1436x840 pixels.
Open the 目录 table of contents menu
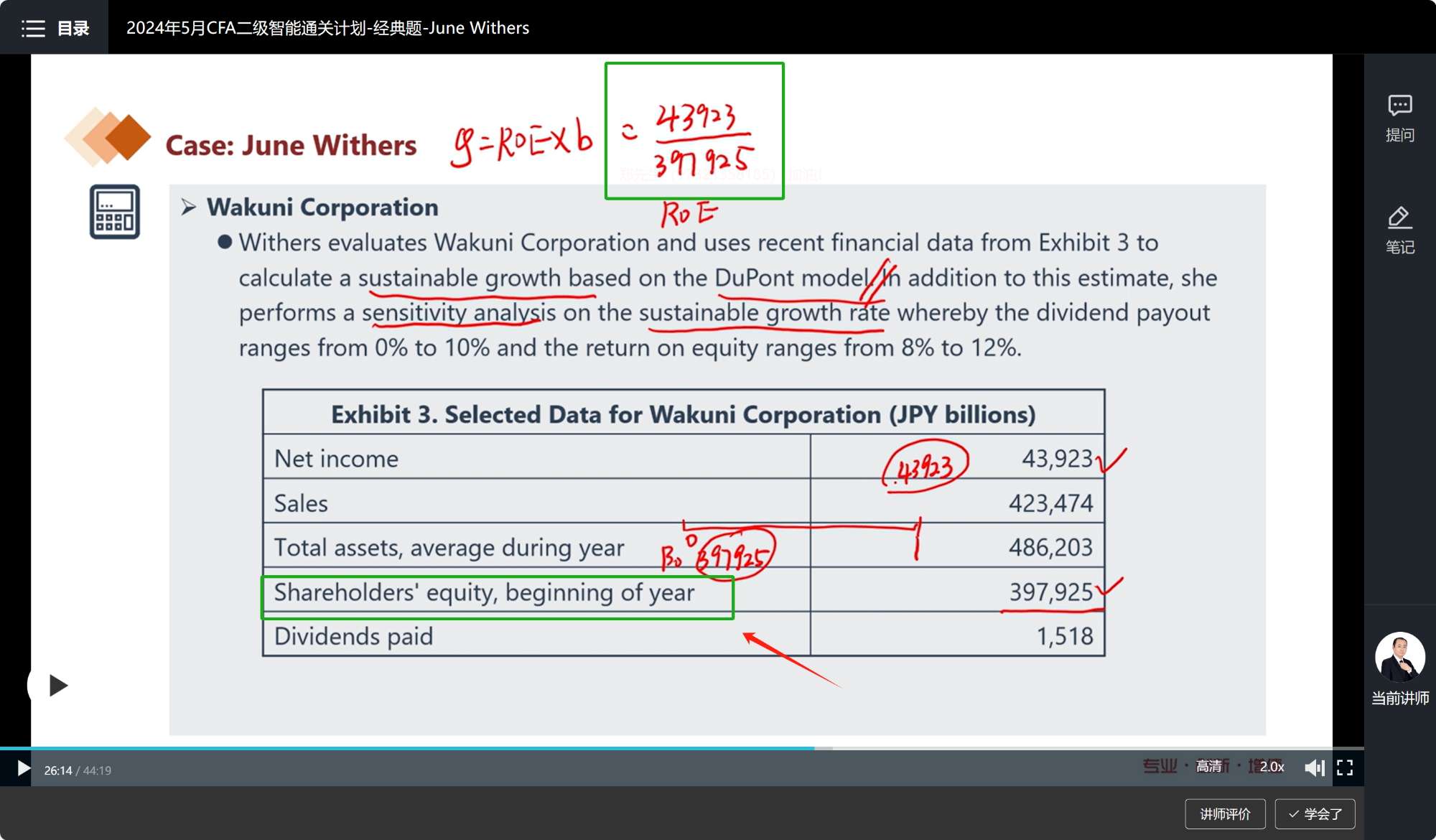point(73,28)
